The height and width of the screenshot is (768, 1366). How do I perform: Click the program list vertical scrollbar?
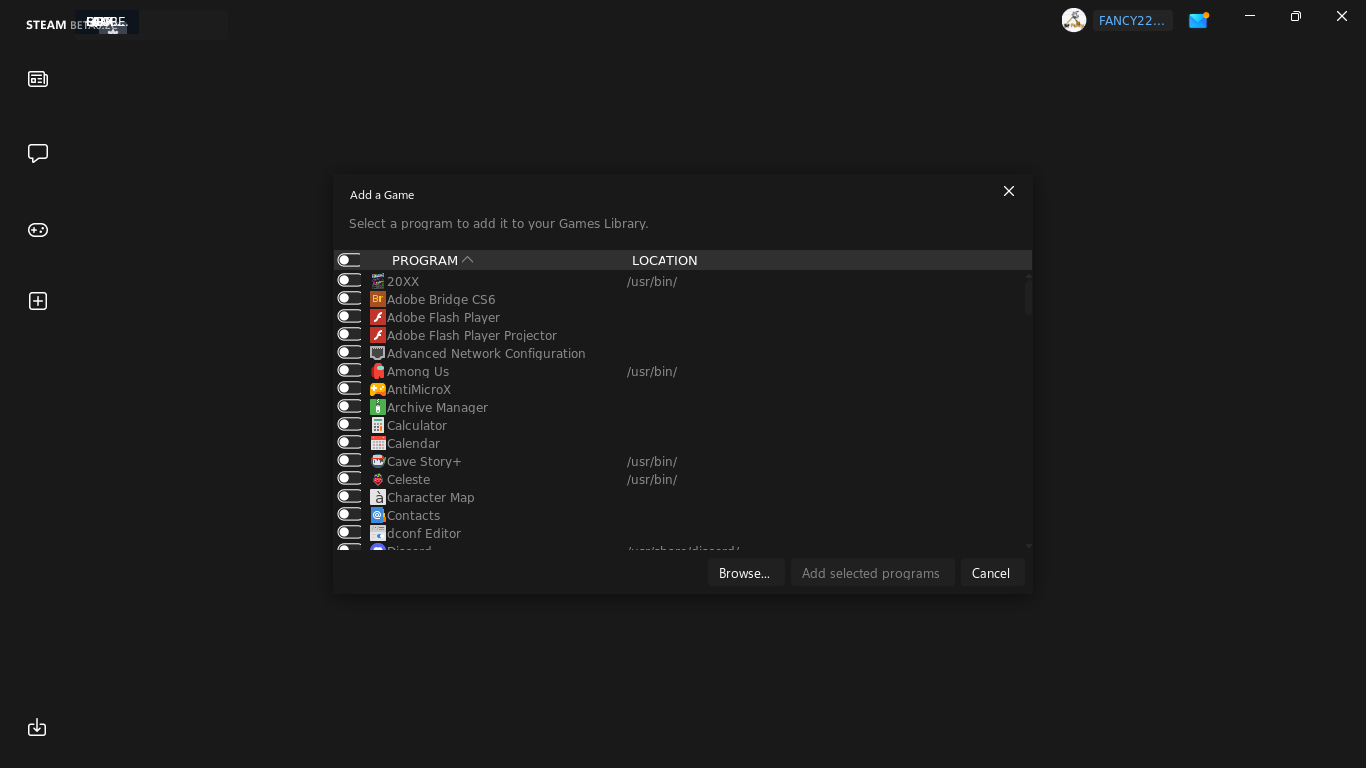[1028, 298]
